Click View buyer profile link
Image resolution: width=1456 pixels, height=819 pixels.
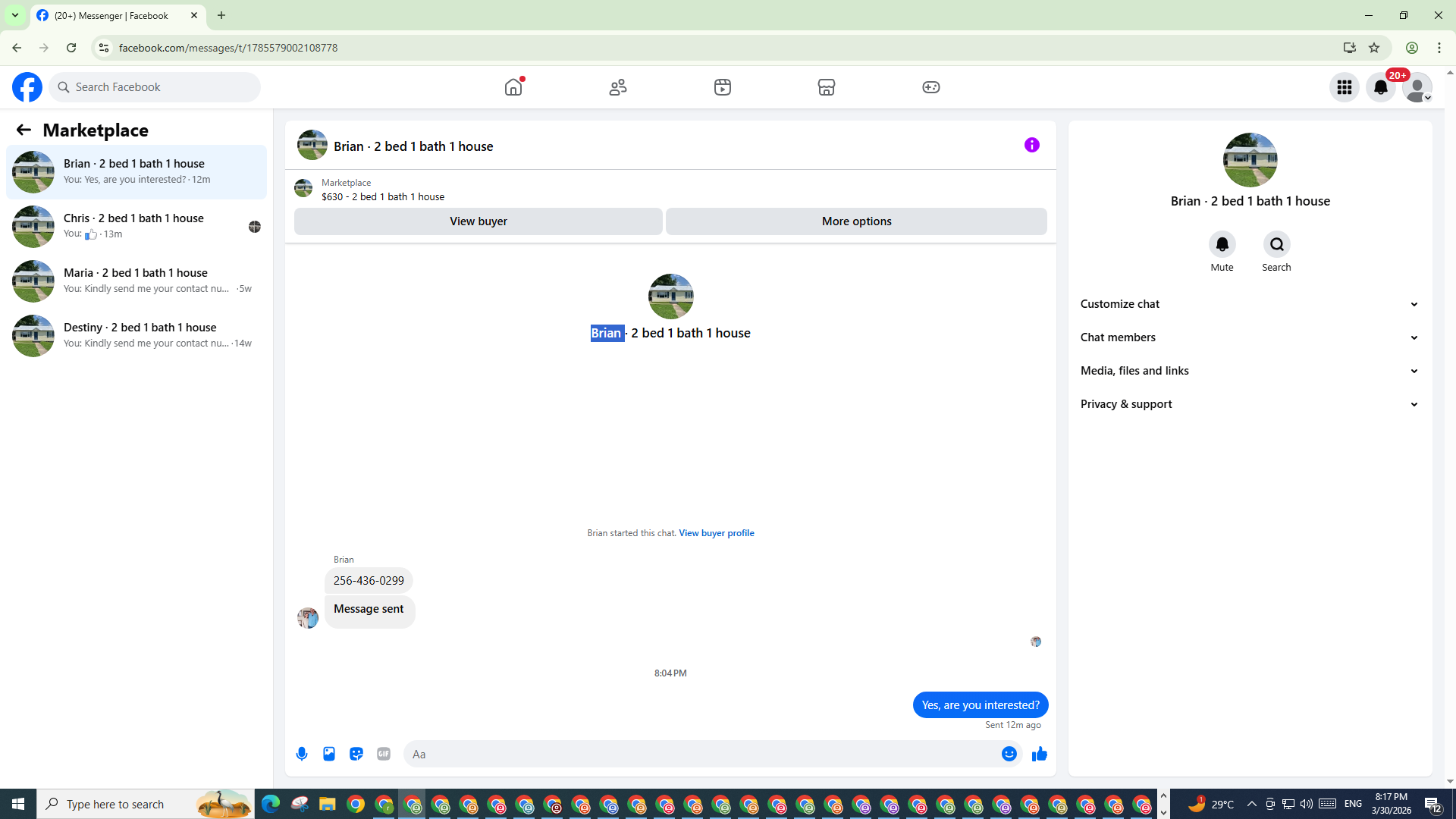coord(716,533)
